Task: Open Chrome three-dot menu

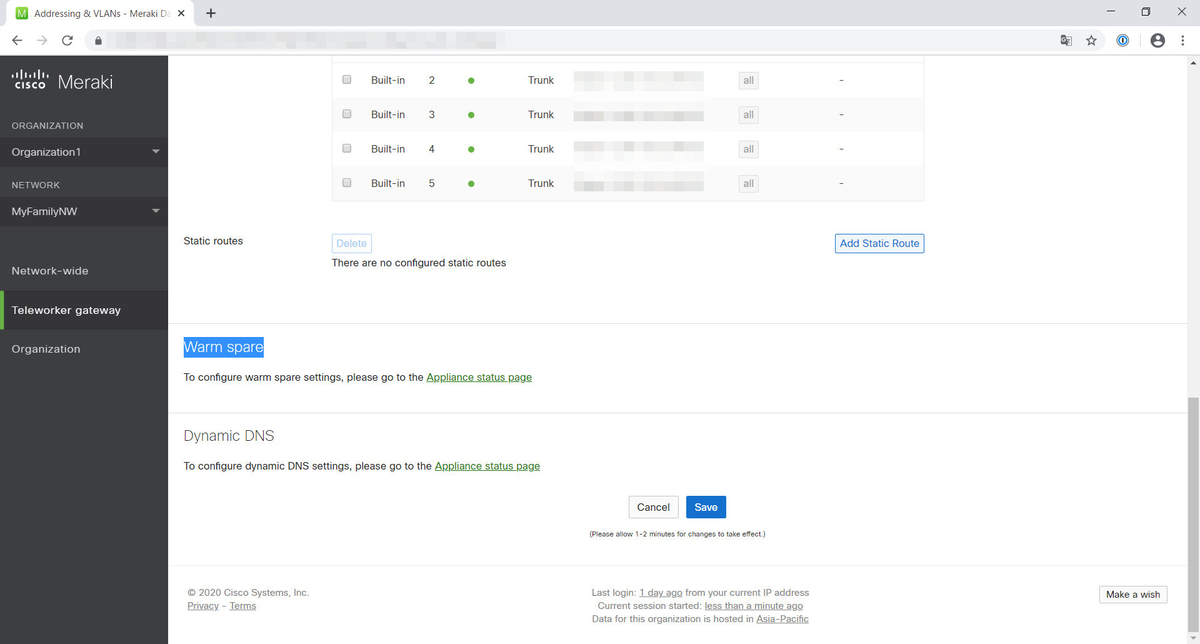Action: coord(1183,41)
